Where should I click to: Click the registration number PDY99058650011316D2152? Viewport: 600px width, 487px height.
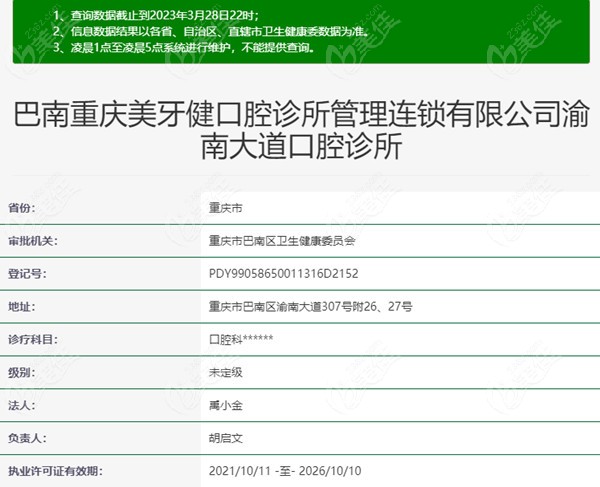pyautogui.click(x=282, y=273)
